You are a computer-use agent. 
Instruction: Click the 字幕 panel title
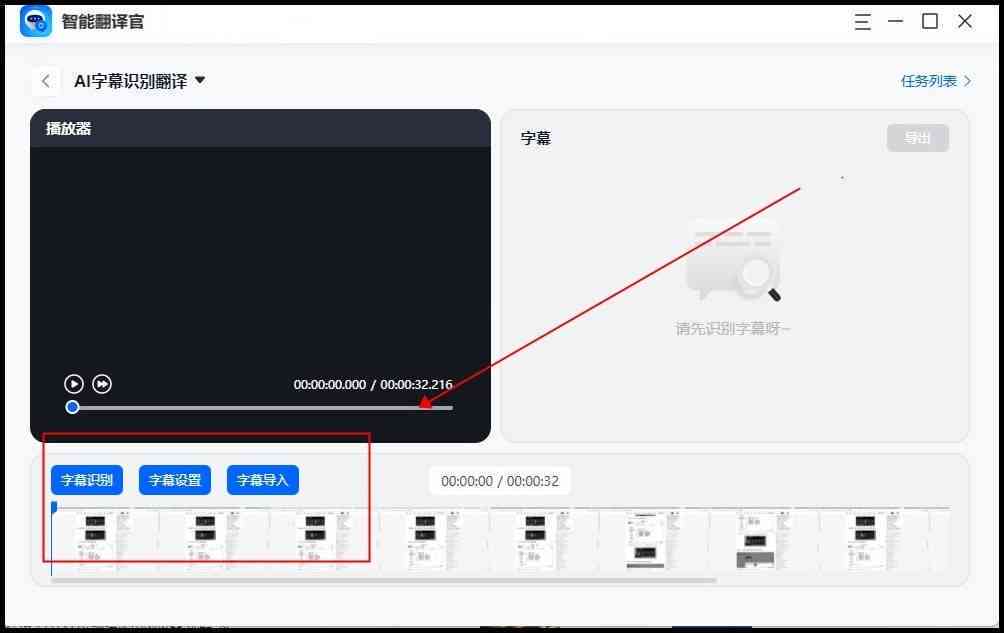click(536, 138)
